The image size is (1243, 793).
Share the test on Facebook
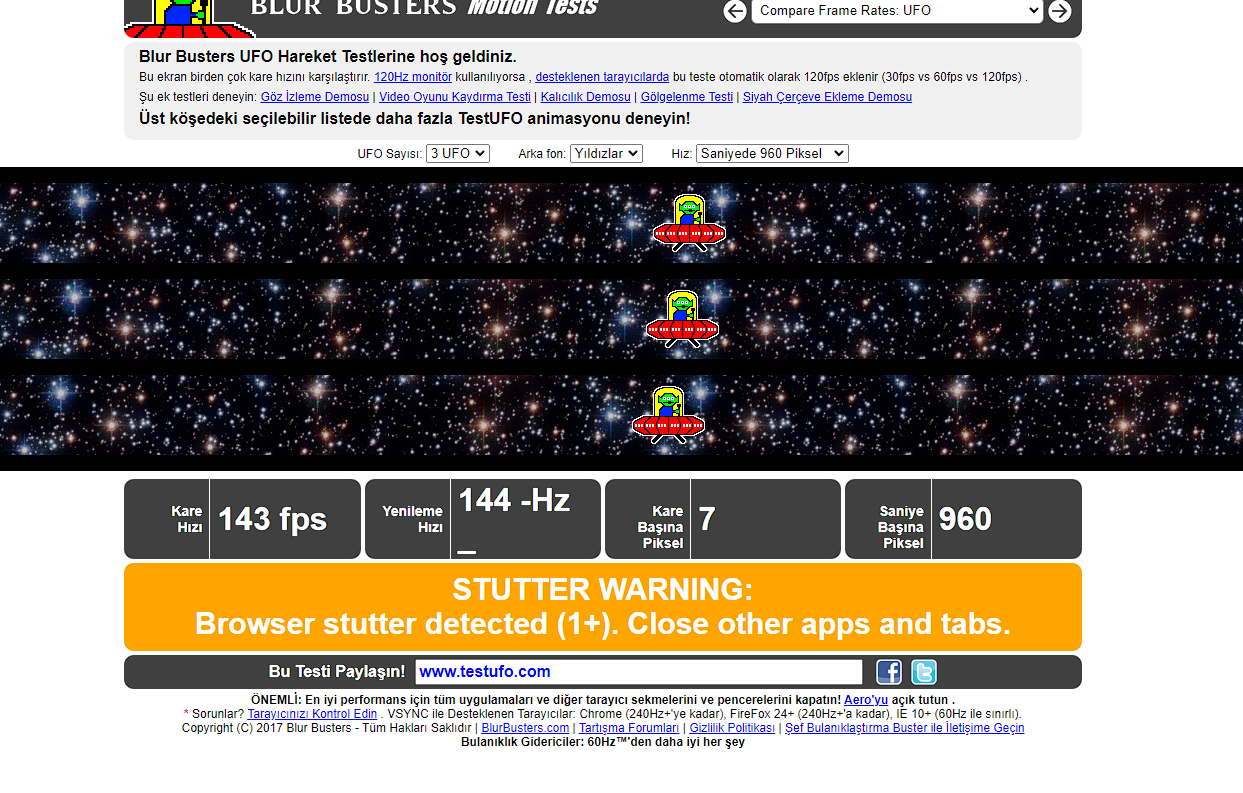pyautogui.click(x=889, y=672)
